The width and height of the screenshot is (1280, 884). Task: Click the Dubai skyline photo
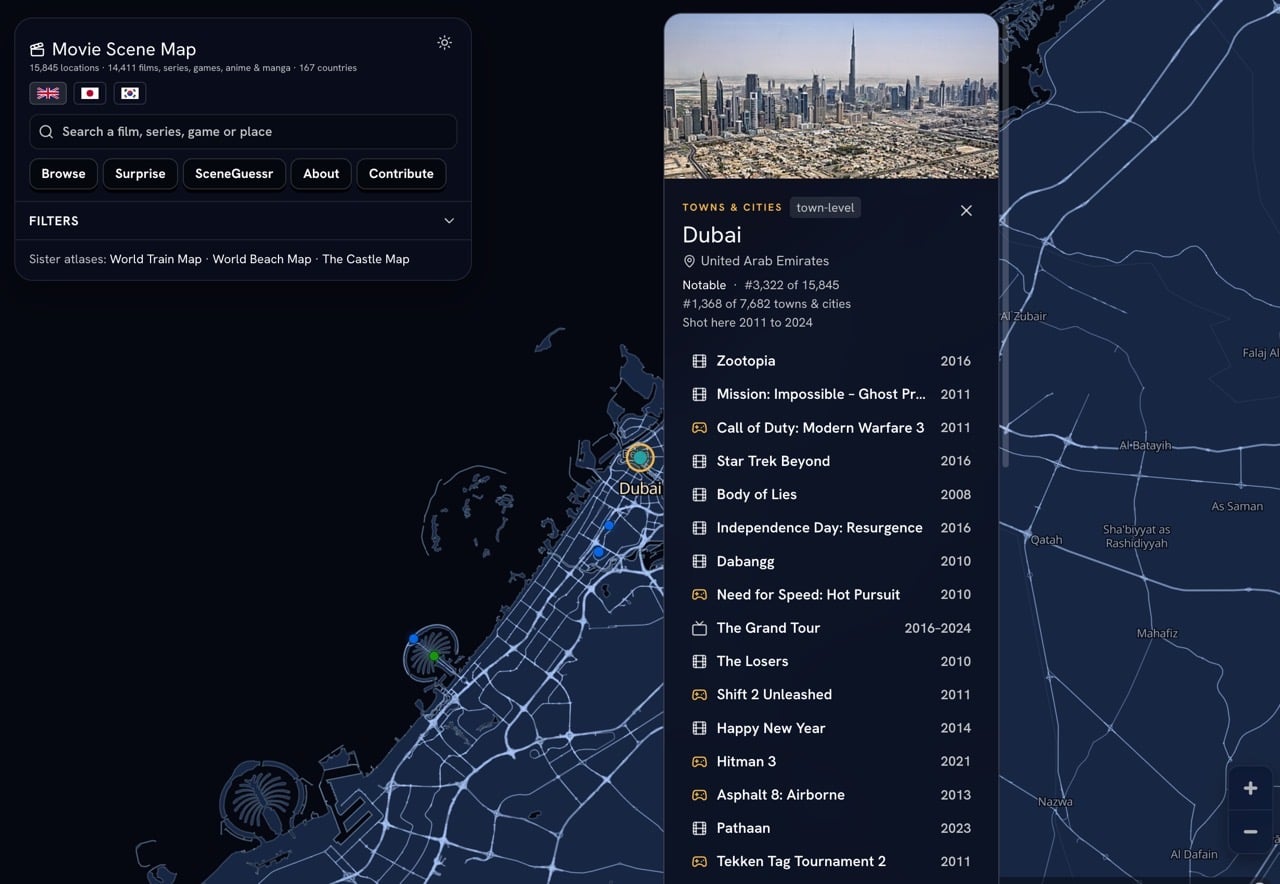point(831,97)
